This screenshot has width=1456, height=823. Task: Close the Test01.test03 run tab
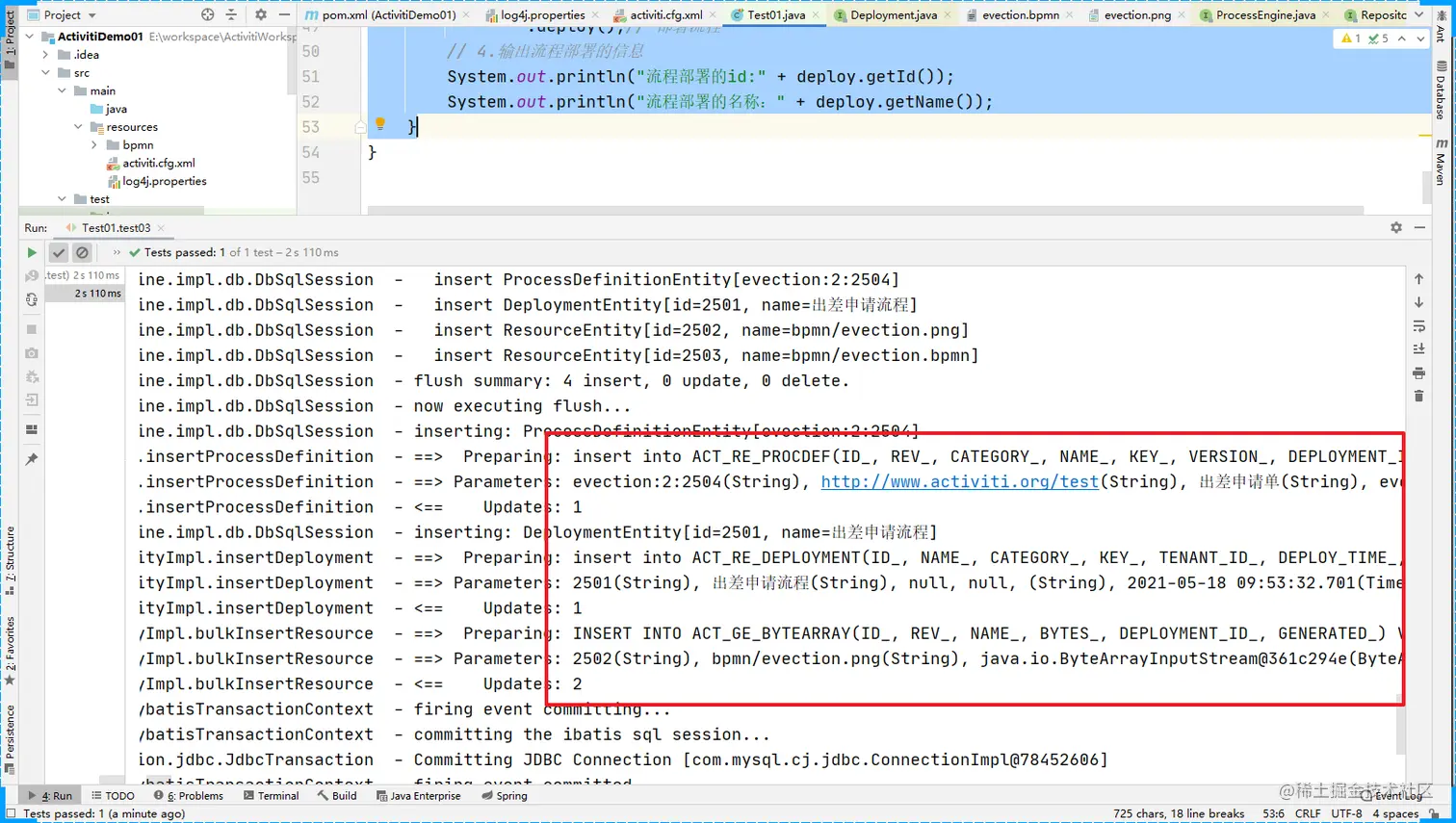161,228
